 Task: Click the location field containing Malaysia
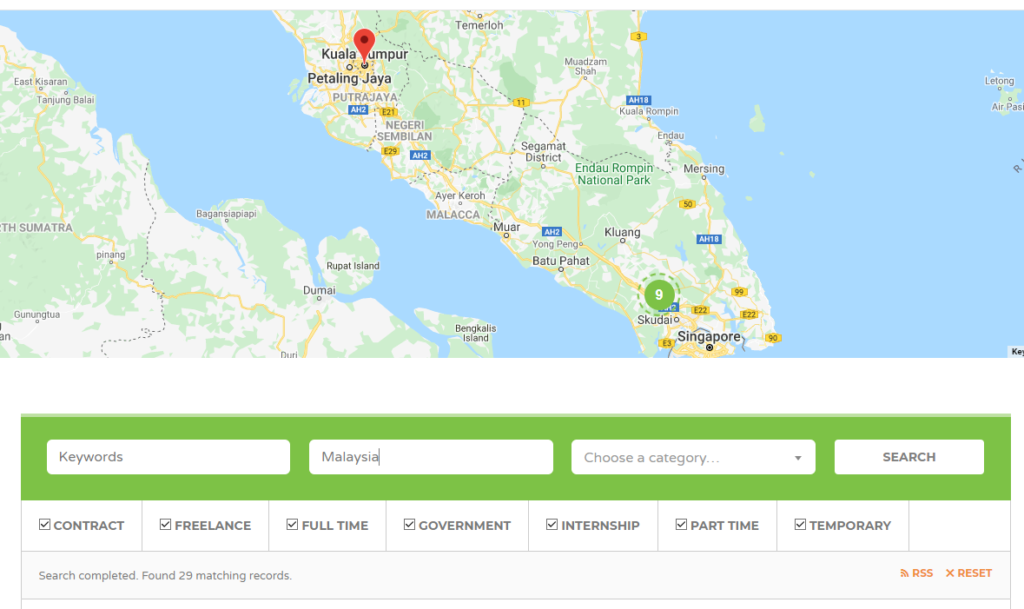coord(431,457)
